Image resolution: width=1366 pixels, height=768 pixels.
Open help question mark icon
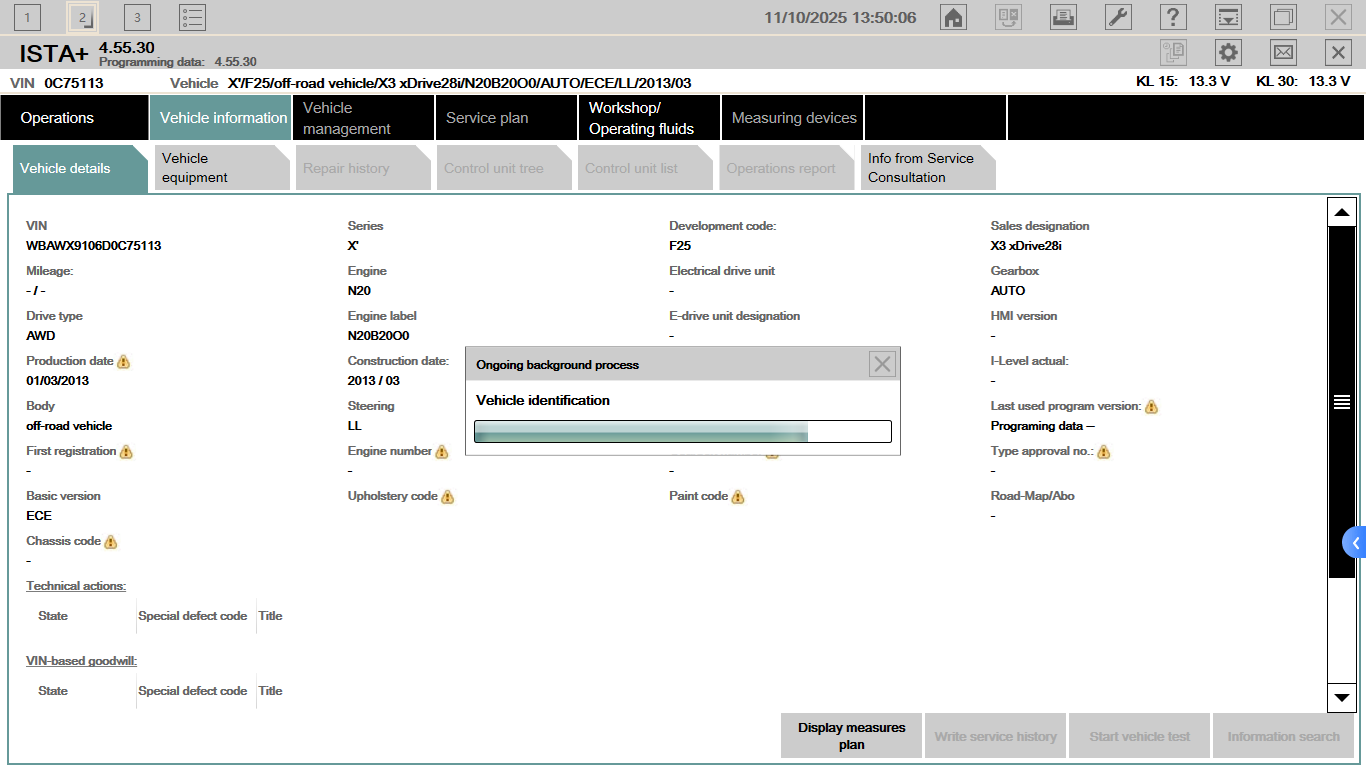pyautogui.click(x=1173, y=17)
